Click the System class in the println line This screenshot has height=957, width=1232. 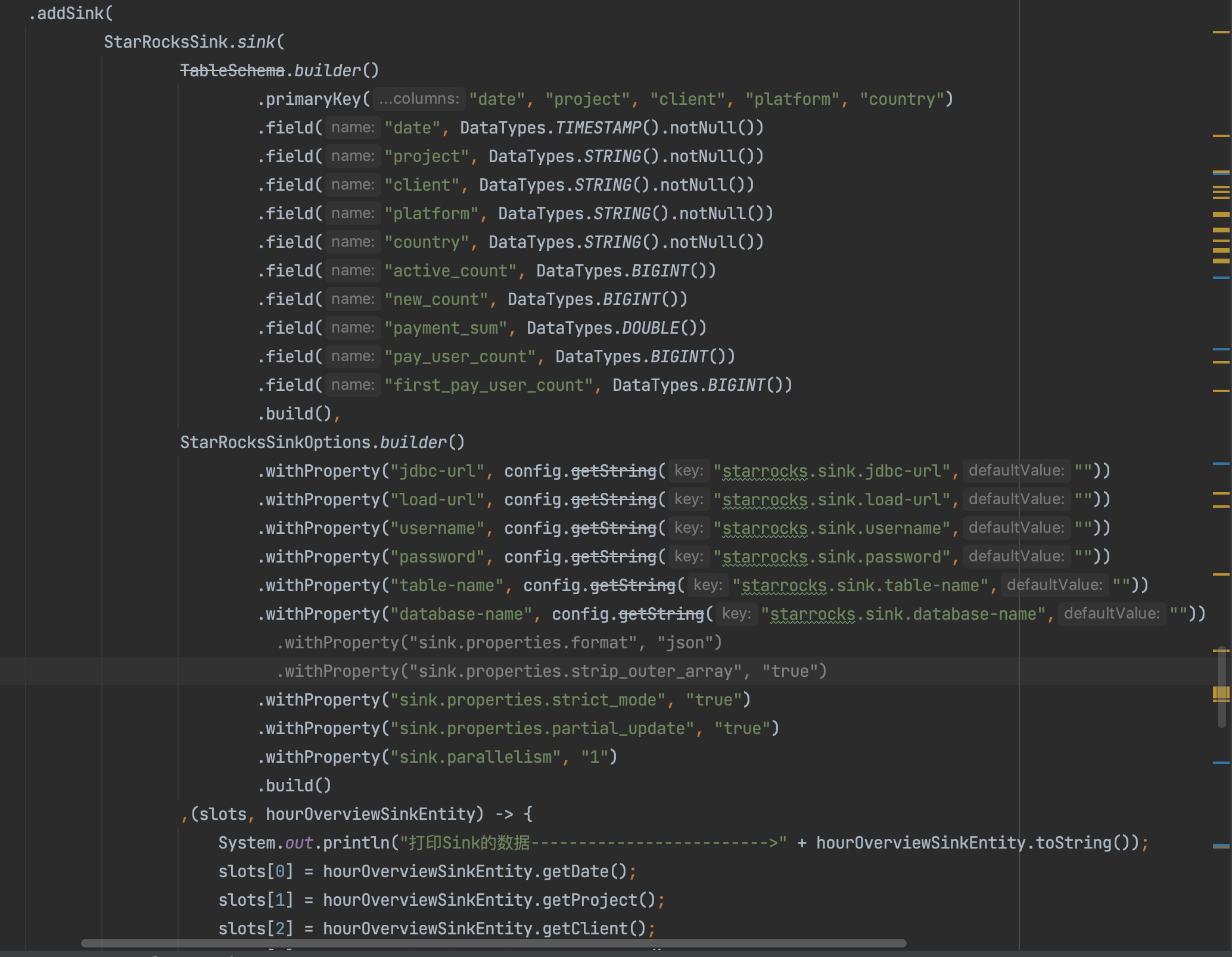pos(247,843)
